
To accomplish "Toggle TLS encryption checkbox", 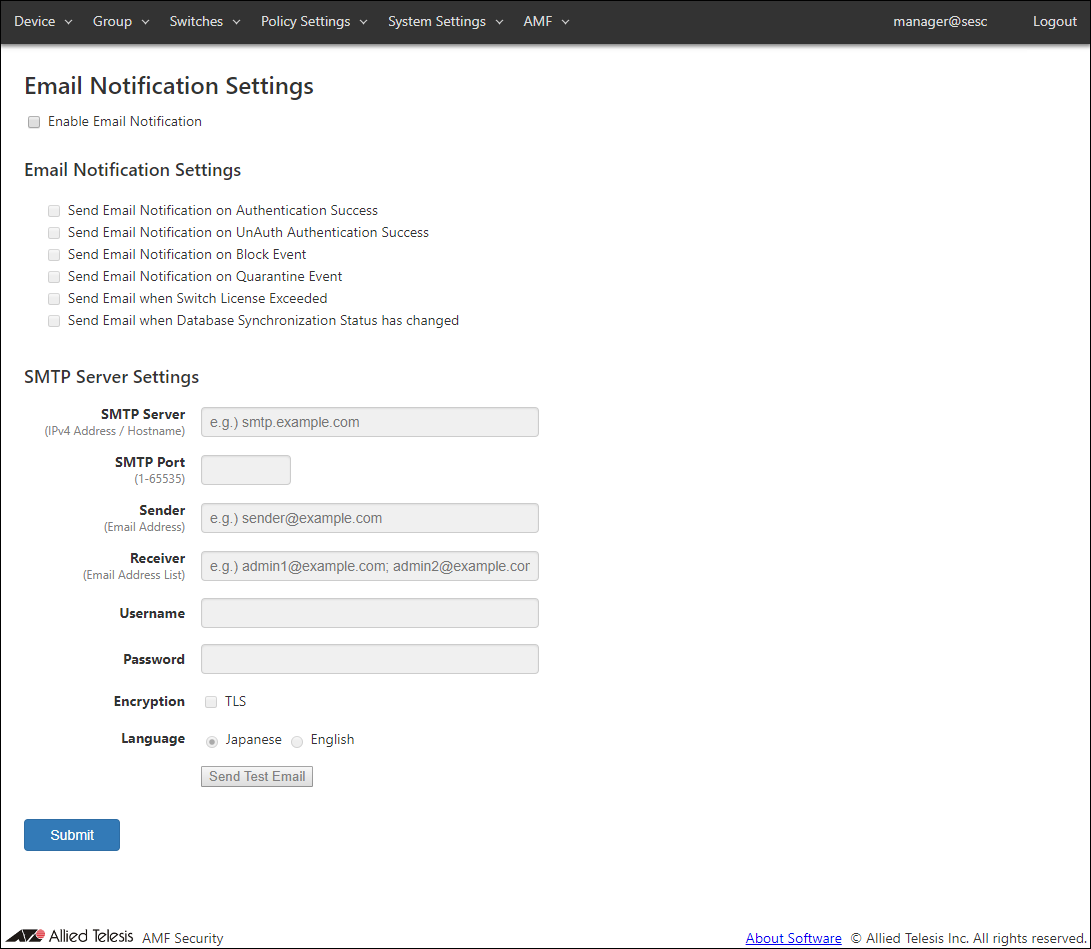I will [x=211, y=702].
